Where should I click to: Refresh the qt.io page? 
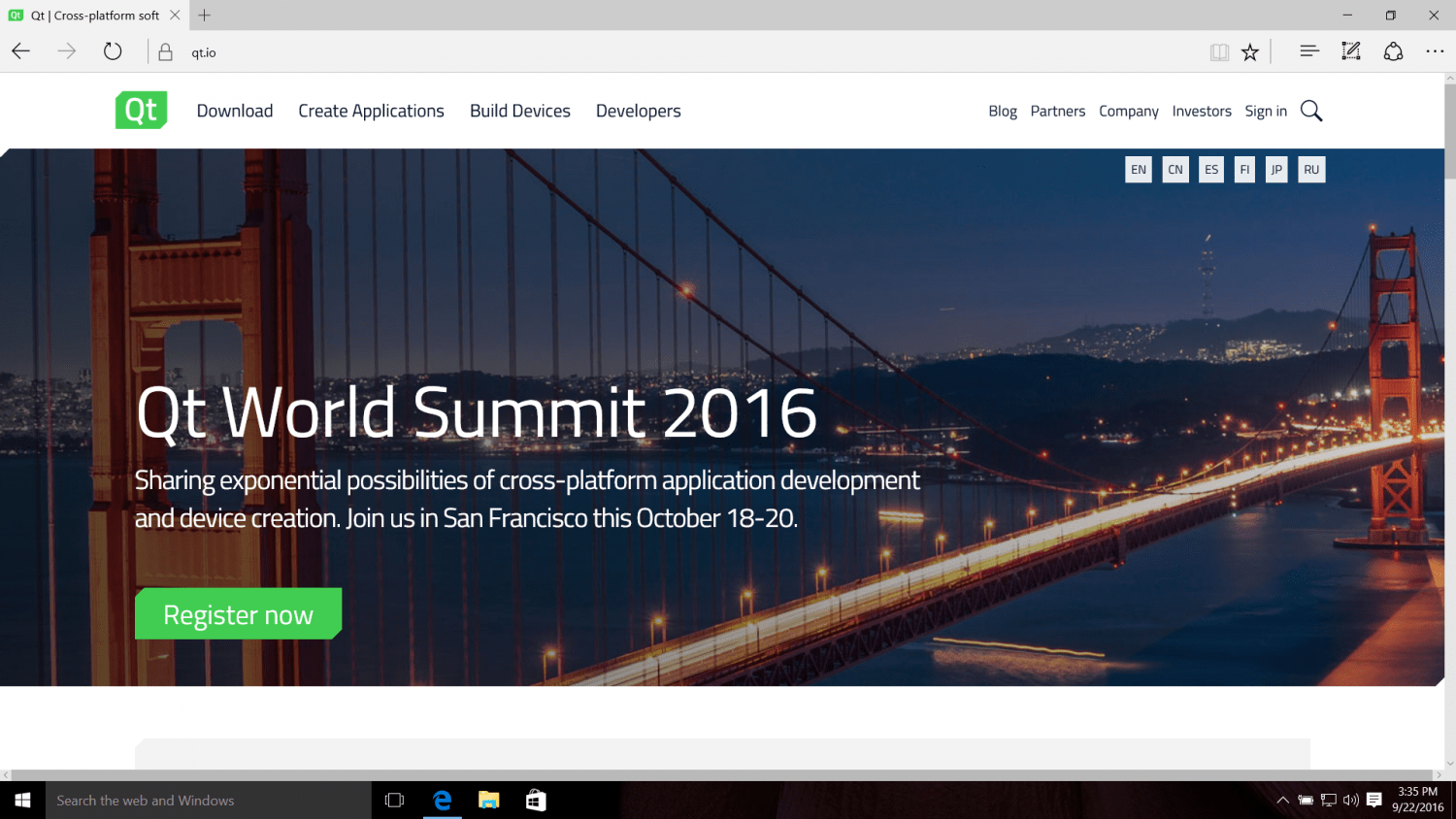pyautogui.click(x=113, y=51)
